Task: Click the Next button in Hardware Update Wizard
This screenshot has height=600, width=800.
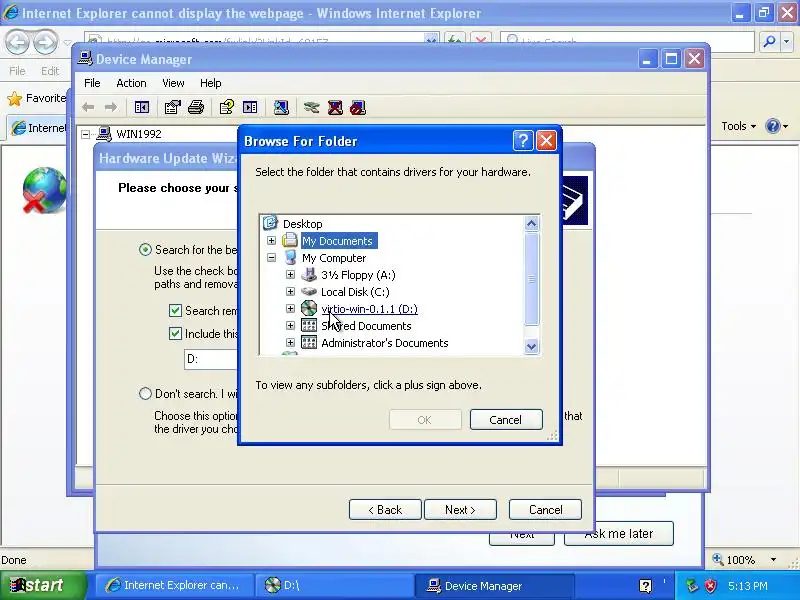Action: click(460, 509)
